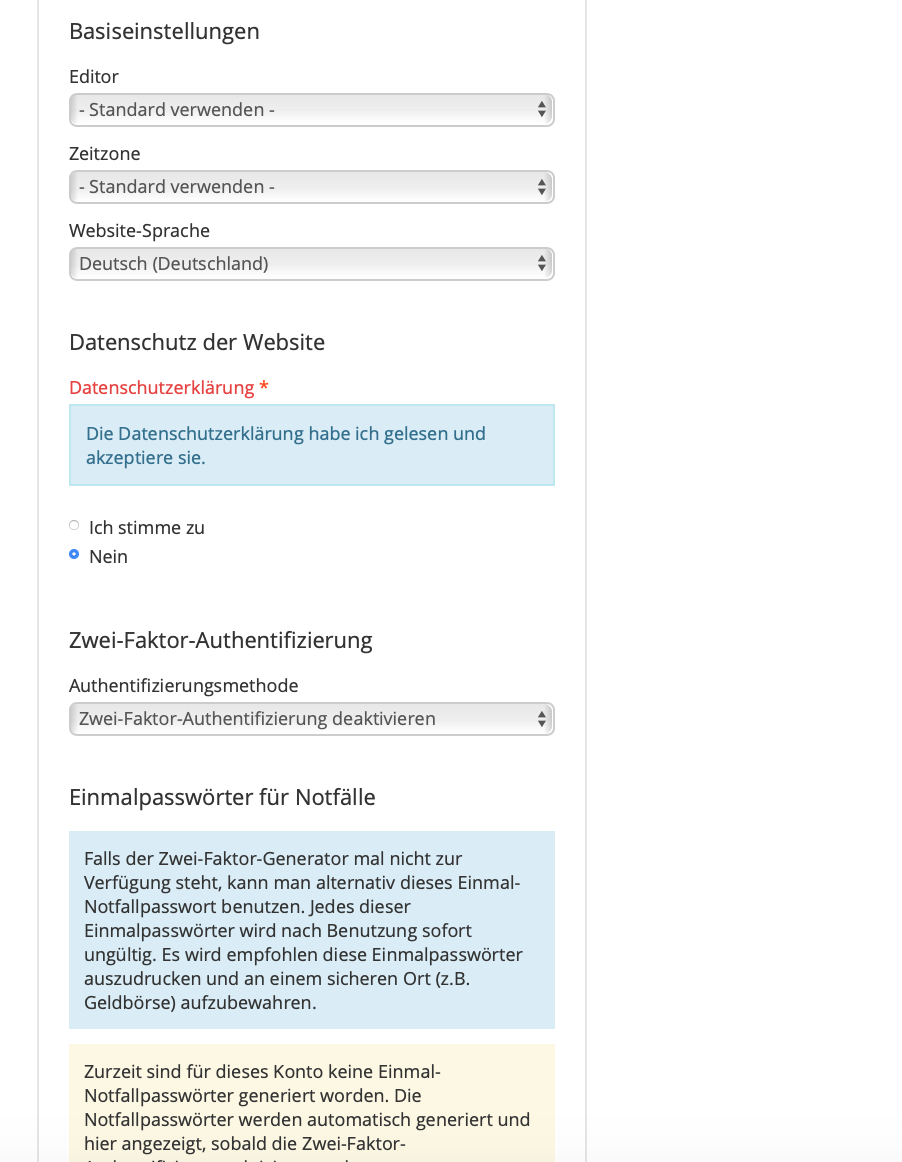Image resolution: width=902 pixels, height=1162 pixels.
Task: Click the 'Zeitzone' field label
Action: point(105,154)
